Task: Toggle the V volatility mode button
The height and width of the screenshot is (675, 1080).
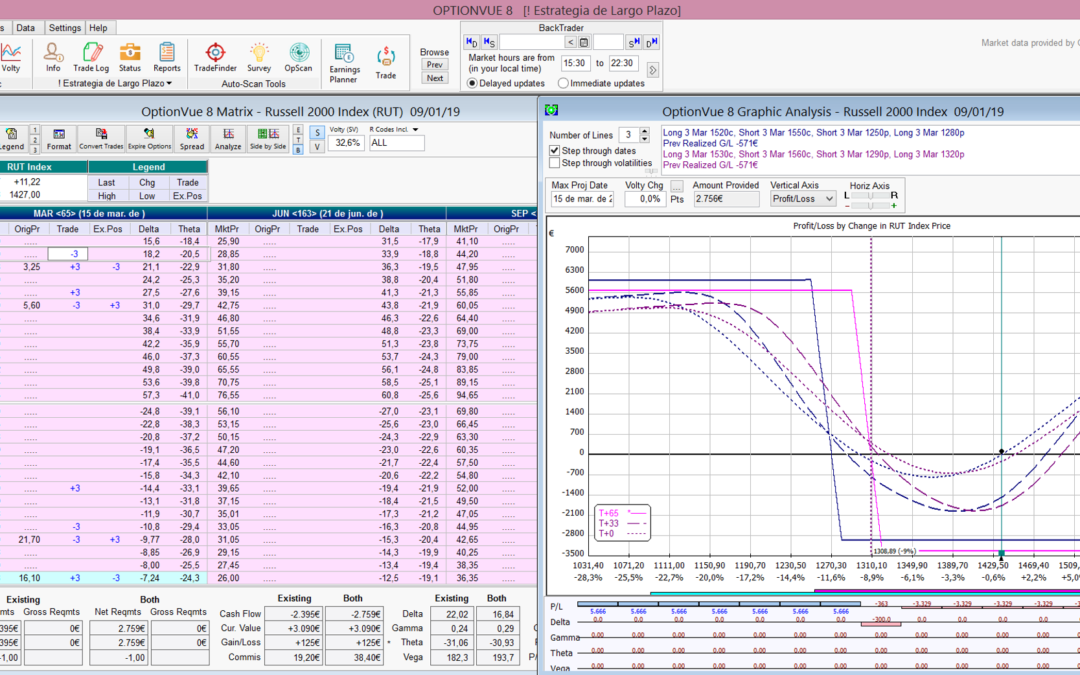Action: point(317,147)
